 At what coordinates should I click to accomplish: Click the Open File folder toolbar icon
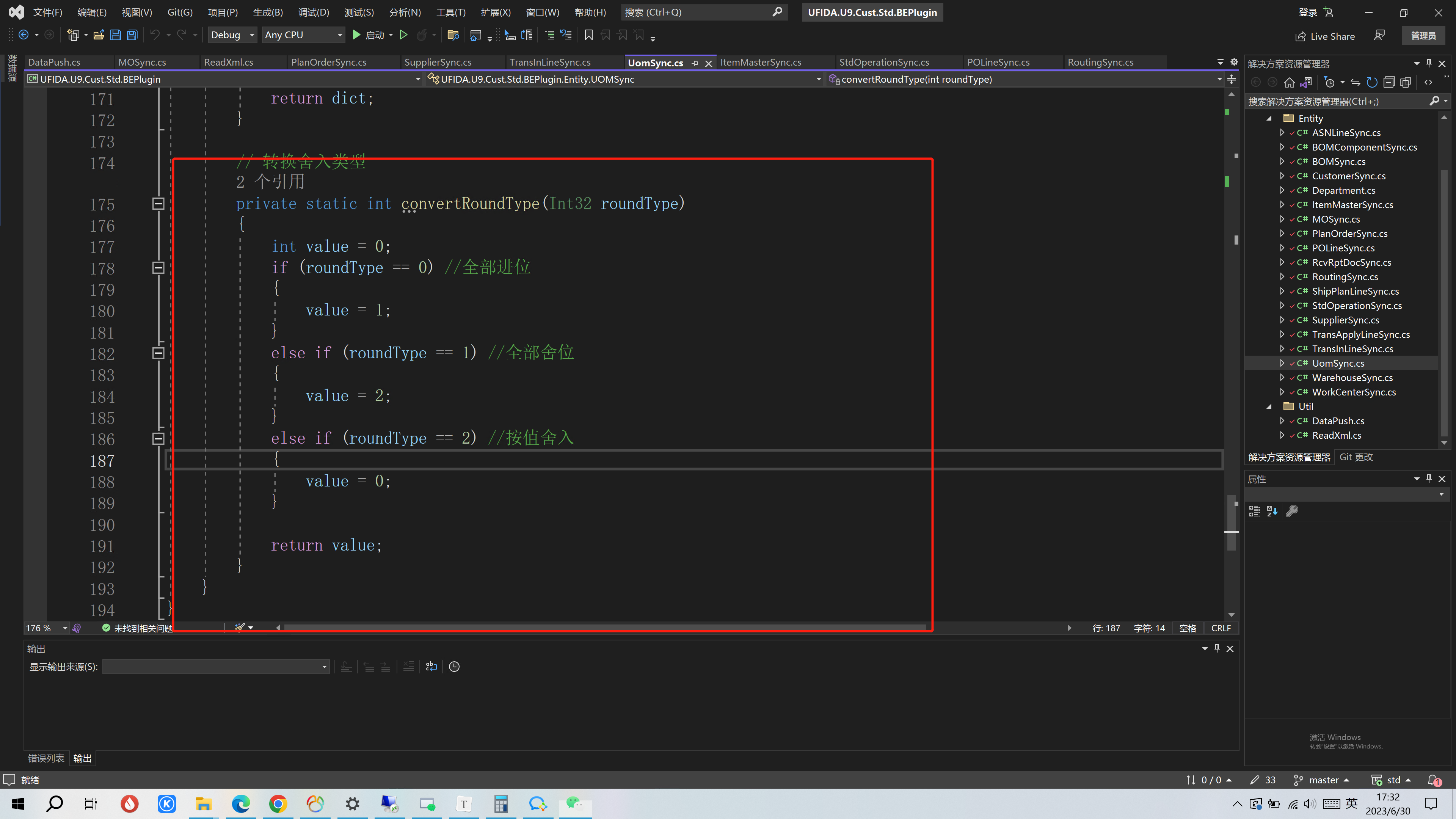[98, 35]
